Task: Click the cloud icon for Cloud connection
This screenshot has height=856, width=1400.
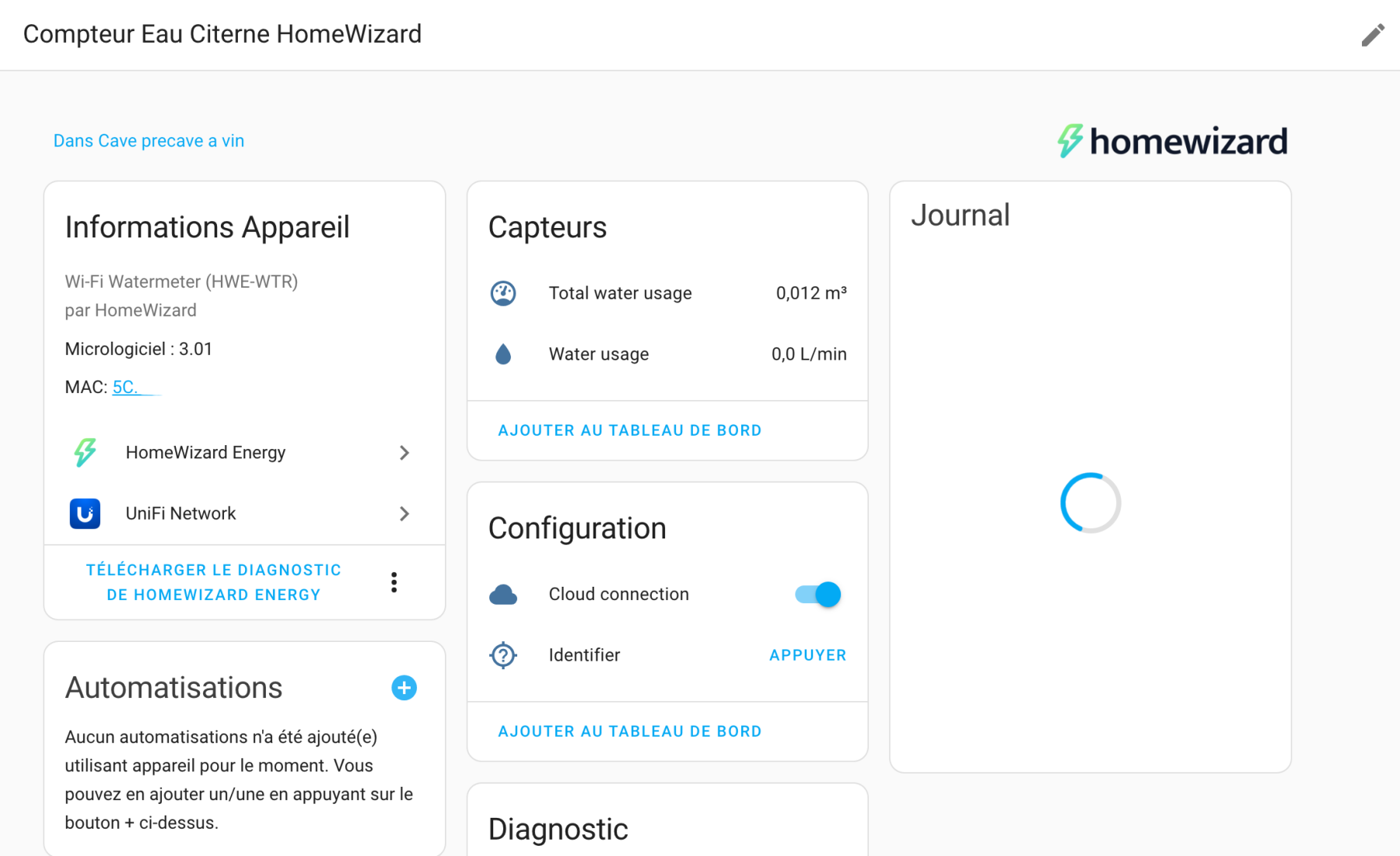Action: [503, 595]
